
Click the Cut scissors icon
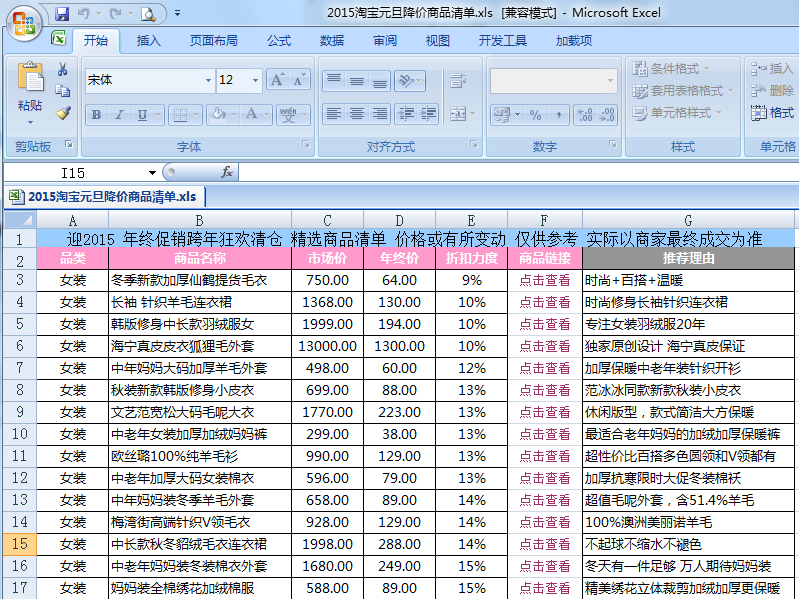62,69
